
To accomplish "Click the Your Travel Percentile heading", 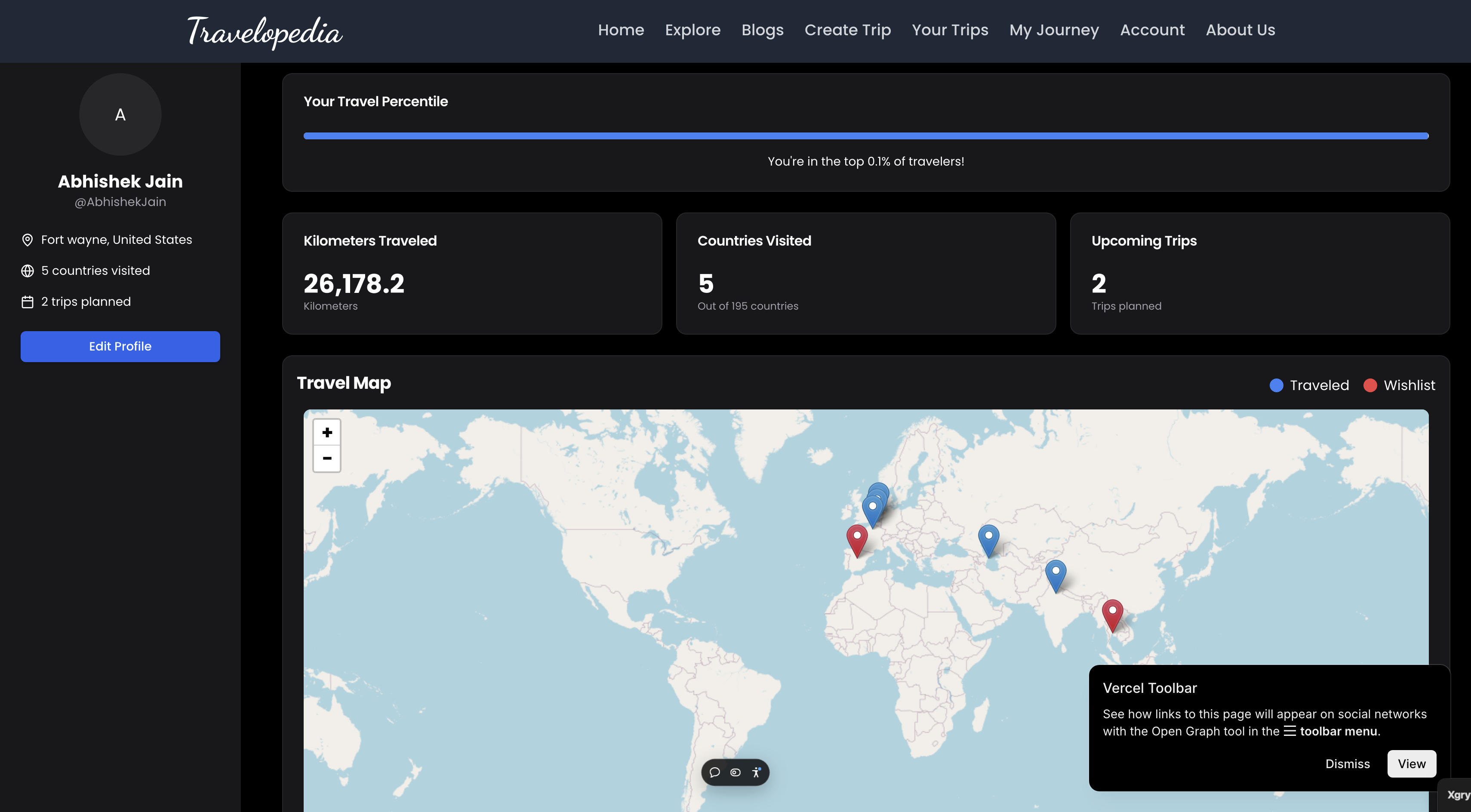I will coord(375,101).
